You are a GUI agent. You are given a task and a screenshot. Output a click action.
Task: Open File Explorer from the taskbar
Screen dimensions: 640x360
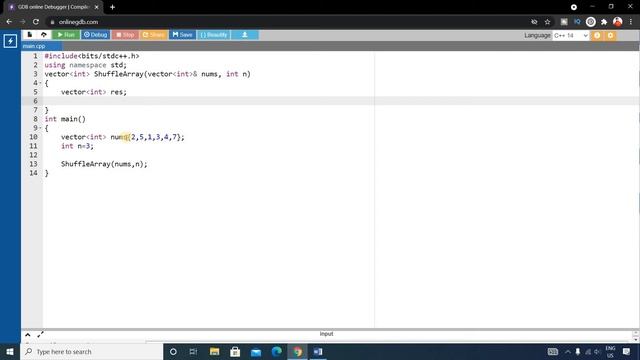click(x=214, y=351)
